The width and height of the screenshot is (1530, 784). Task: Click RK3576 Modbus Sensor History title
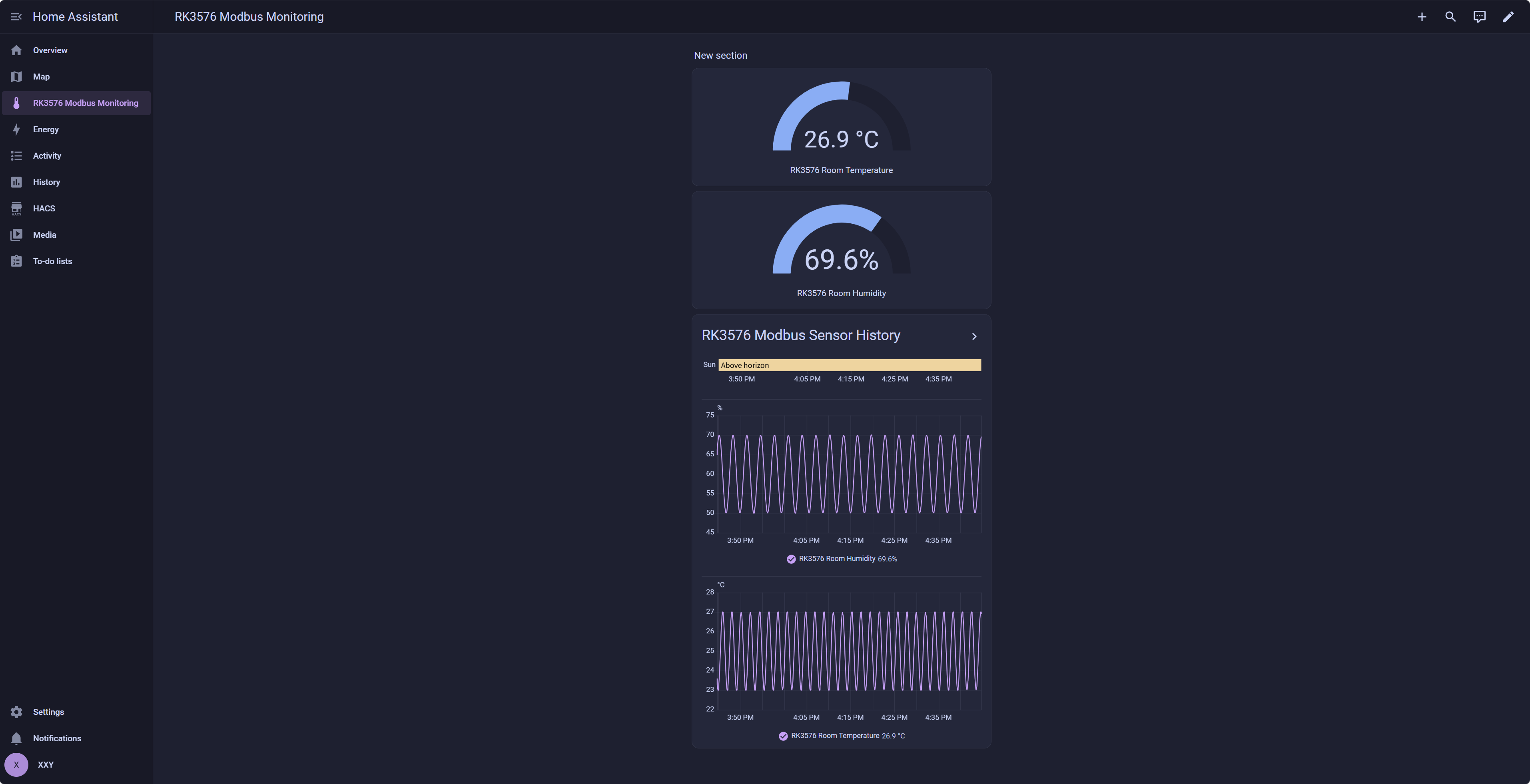point(801,335)
